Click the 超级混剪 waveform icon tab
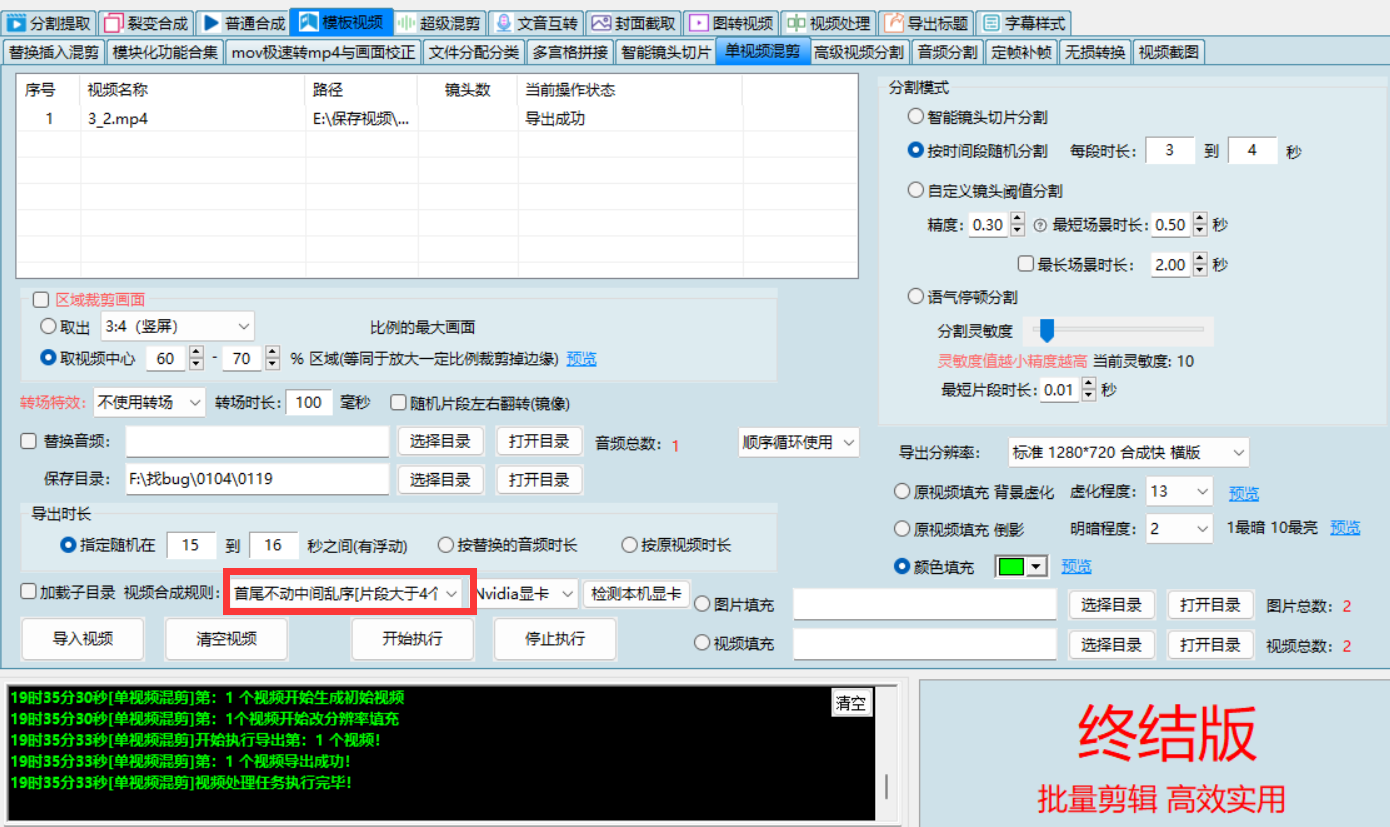 click(407, 23)
